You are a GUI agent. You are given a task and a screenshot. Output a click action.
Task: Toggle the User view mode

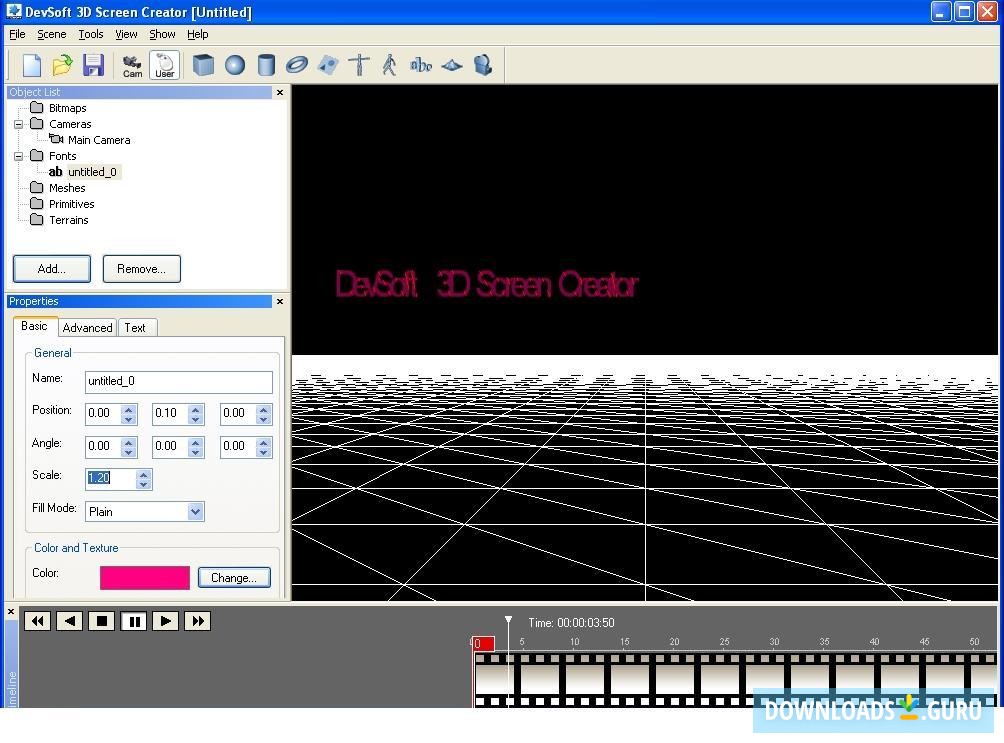(x=164, y=65)
